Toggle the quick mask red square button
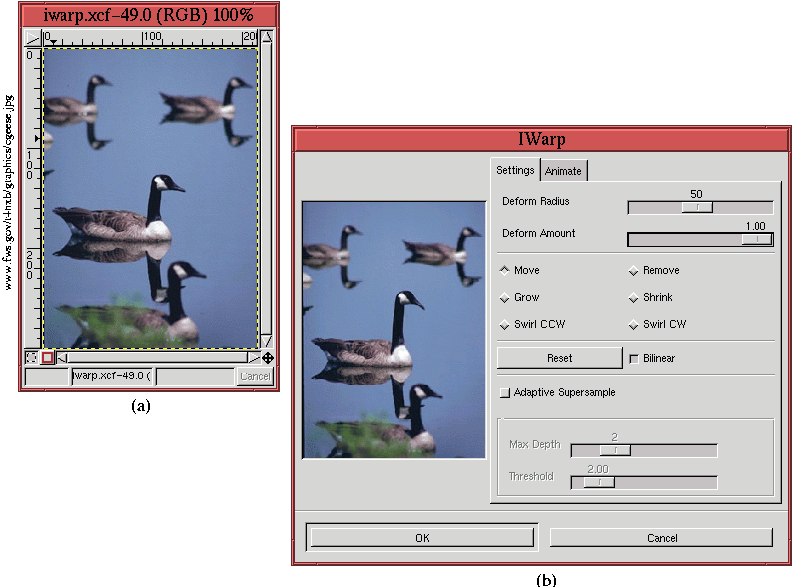This screenshot has width=792, height=587. (x=47, y=357)
